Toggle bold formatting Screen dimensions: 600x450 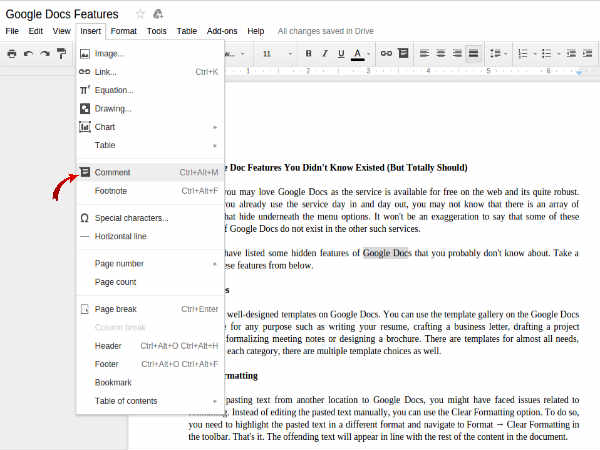pos(309,53)
